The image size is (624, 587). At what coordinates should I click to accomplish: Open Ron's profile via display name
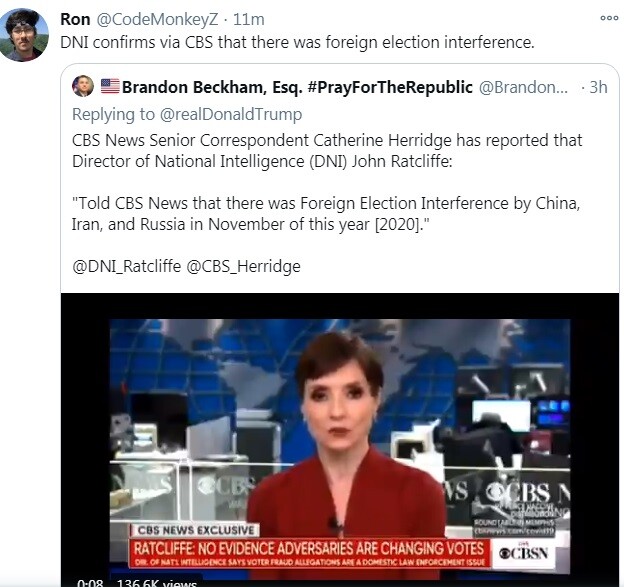coord(75,19)
